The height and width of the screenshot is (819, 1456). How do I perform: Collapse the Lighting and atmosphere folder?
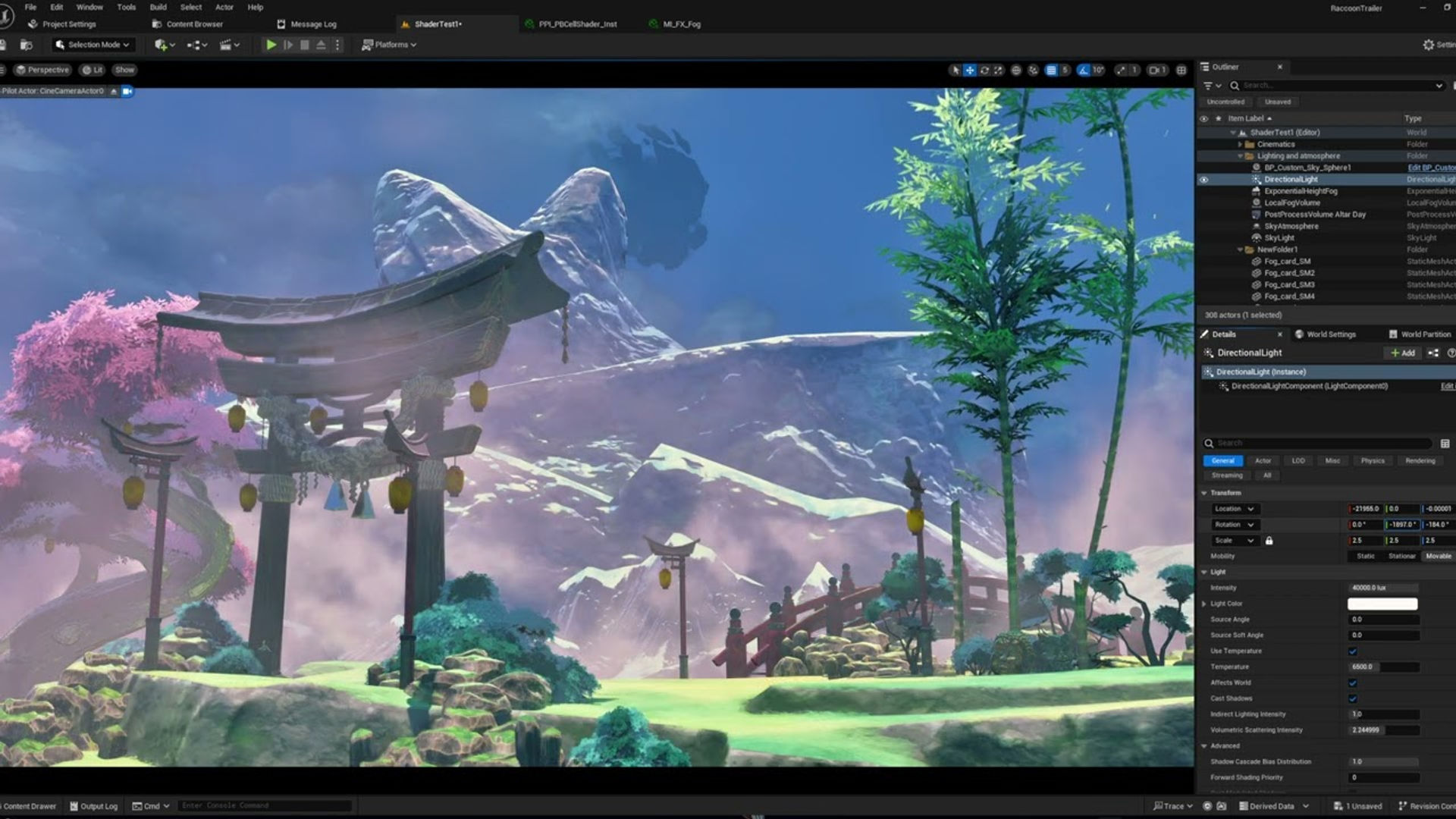(1241, 156)
